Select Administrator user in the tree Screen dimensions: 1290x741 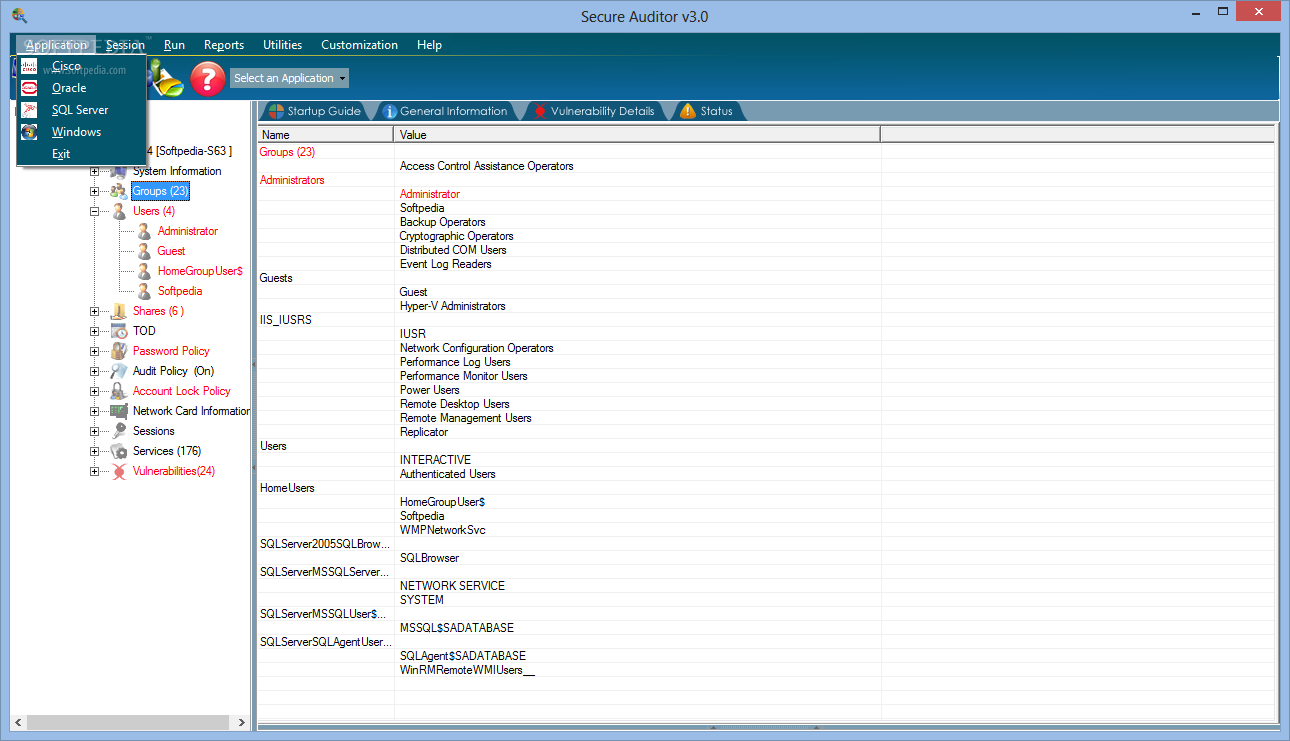click(187, 231)
